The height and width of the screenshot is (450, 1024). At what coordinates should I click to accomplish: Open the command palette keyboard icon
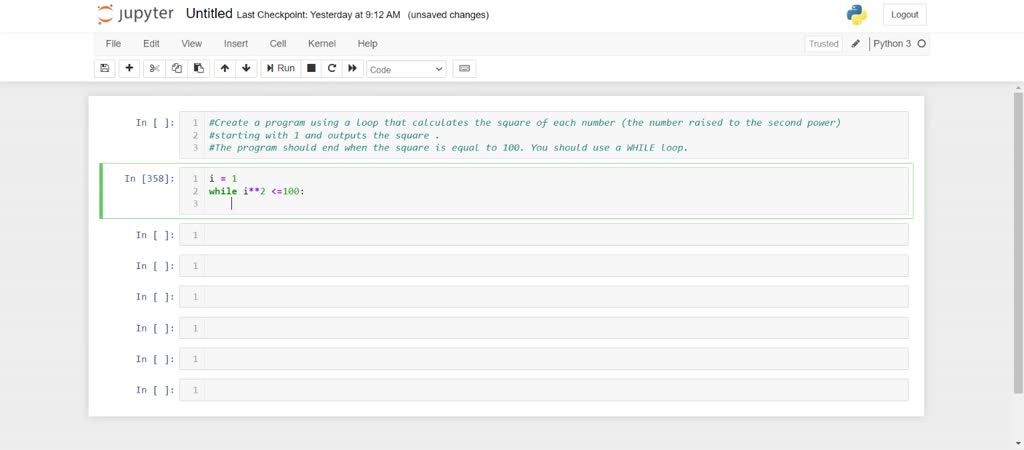(463, 68)
